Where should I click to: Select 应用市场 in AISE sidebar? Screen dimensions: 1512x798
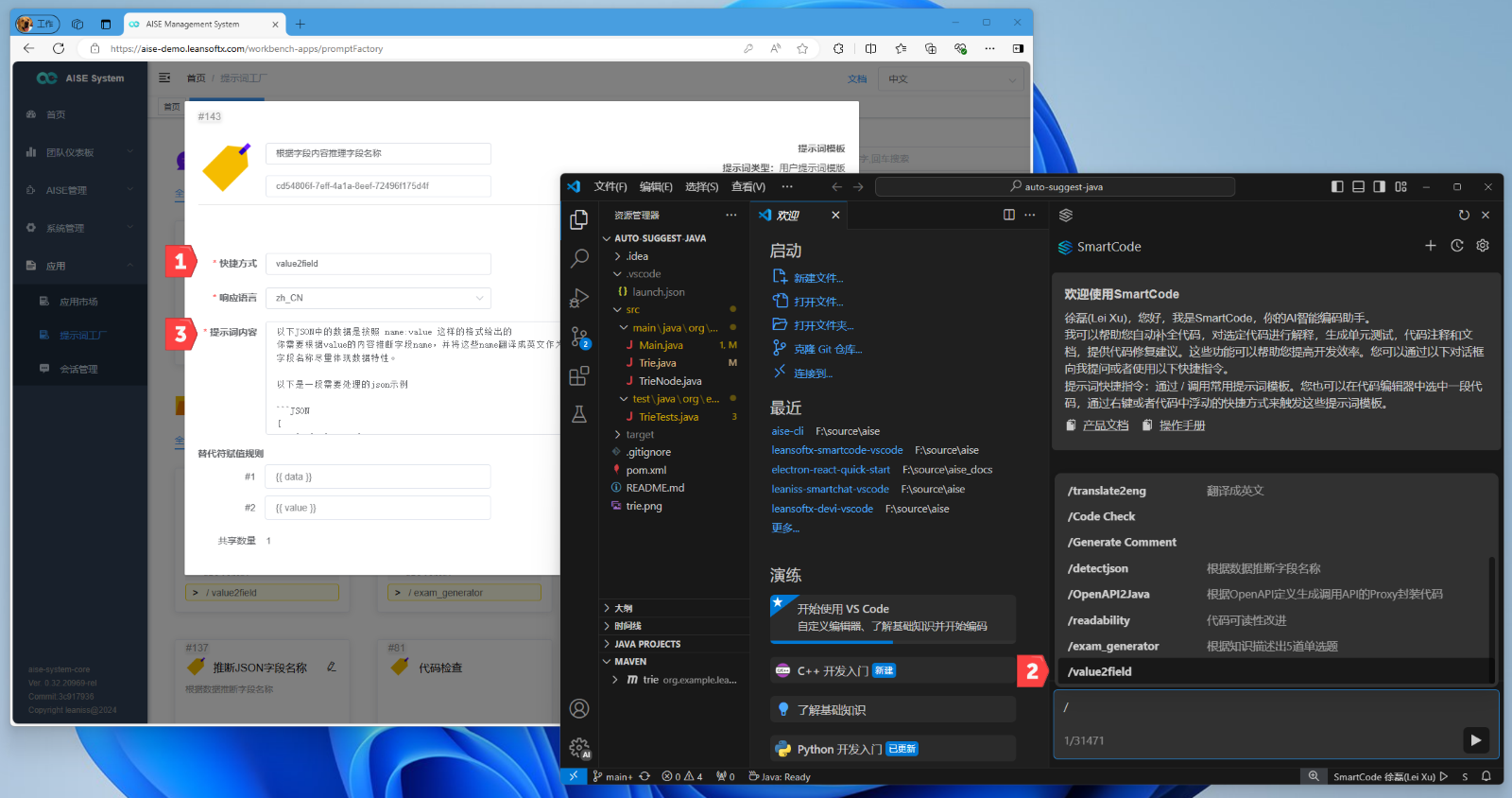(x=78, y=303)
